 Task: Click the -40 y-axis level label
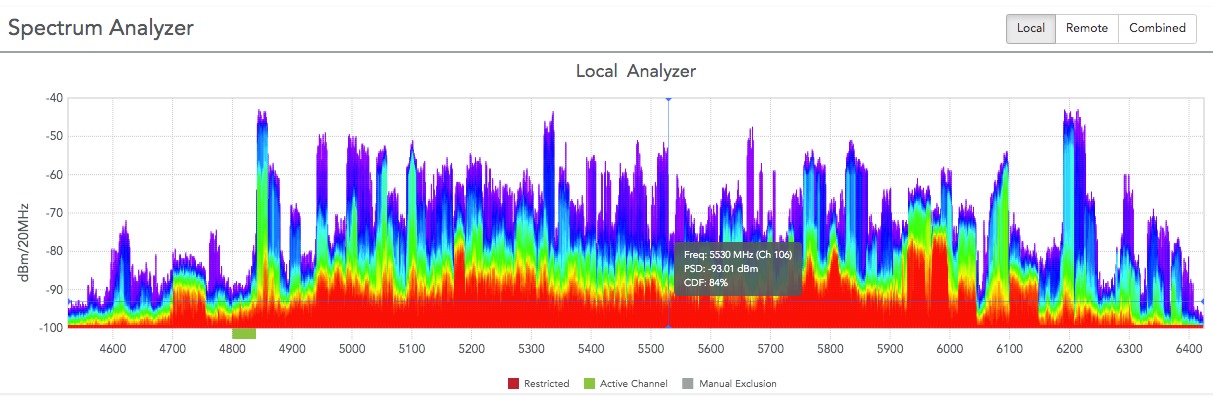click(x=53, y=98)
